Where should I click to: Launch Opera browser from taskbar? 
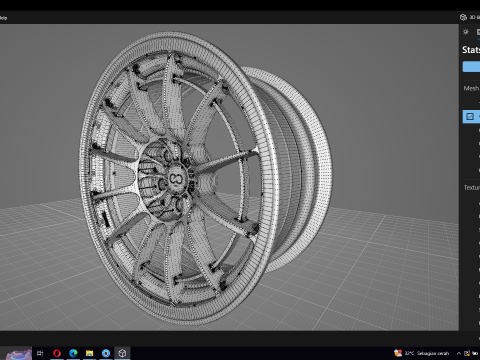pos(57,353)
